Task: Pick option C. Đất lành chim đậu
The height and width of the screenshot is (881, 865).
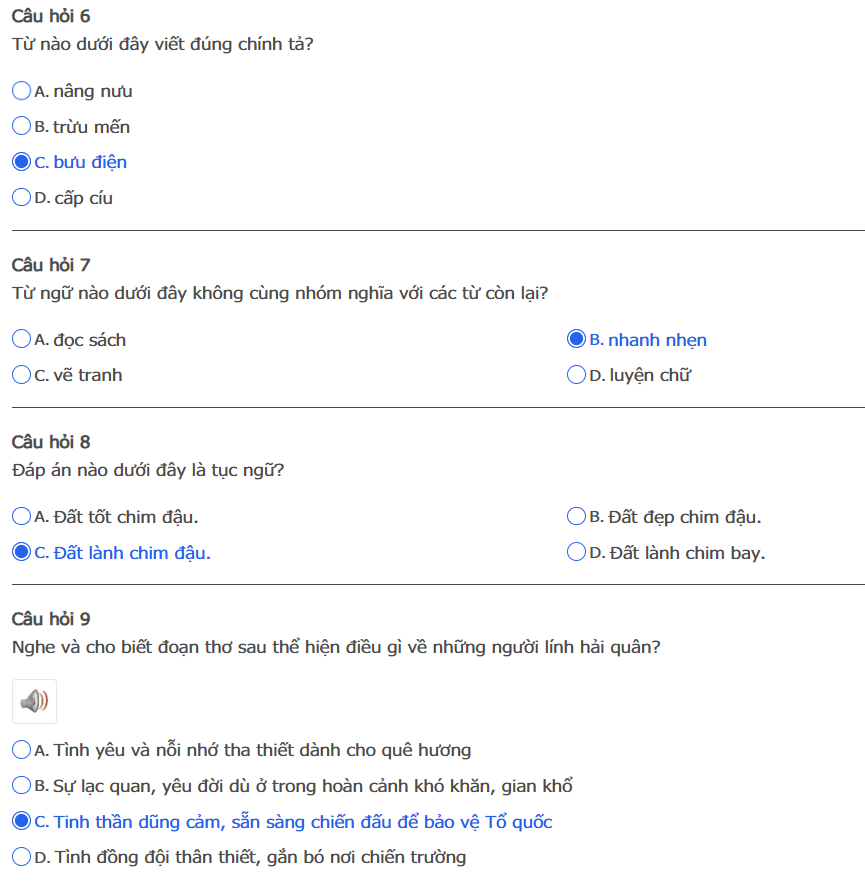Action: point(22,552)
